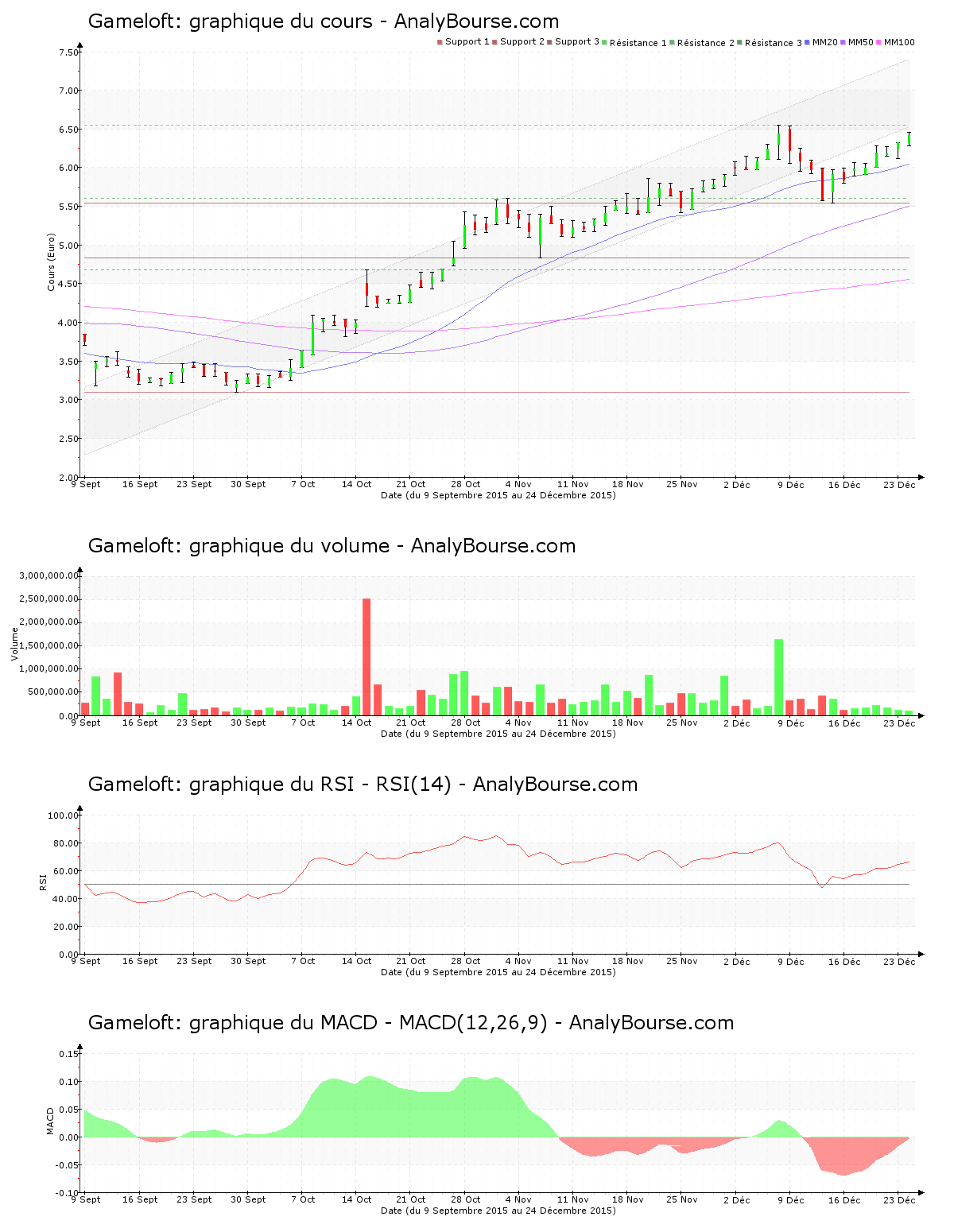Click the '23 Déc' date on the price chart
Screen dimensions: 954x1232
click(900, 484)
